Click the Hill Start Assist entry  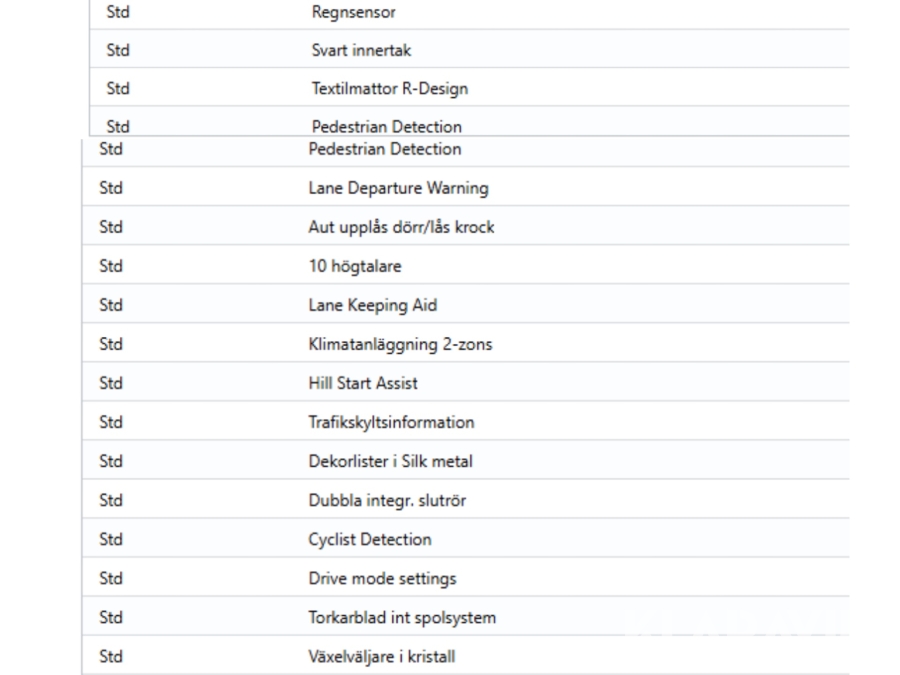coord(363,383)
